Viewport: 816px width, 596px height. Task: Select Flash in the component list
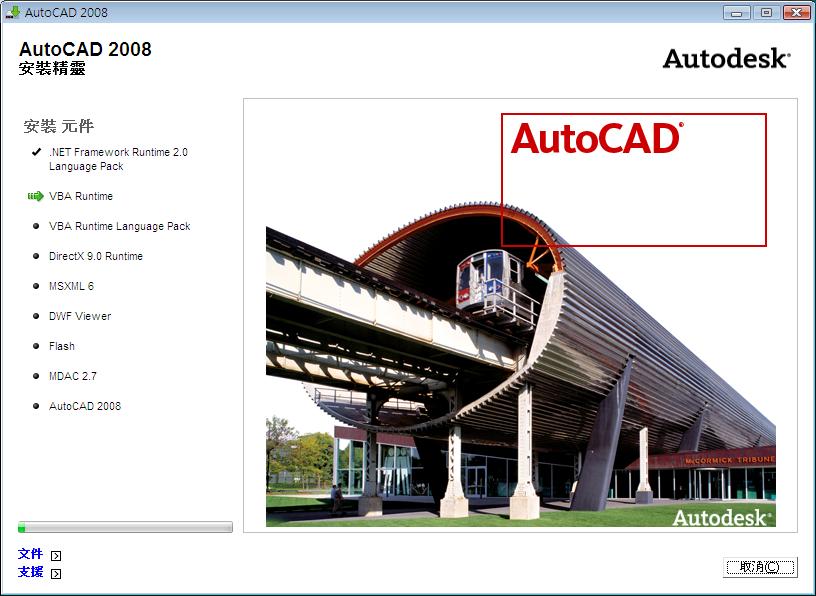coord(62,346)
